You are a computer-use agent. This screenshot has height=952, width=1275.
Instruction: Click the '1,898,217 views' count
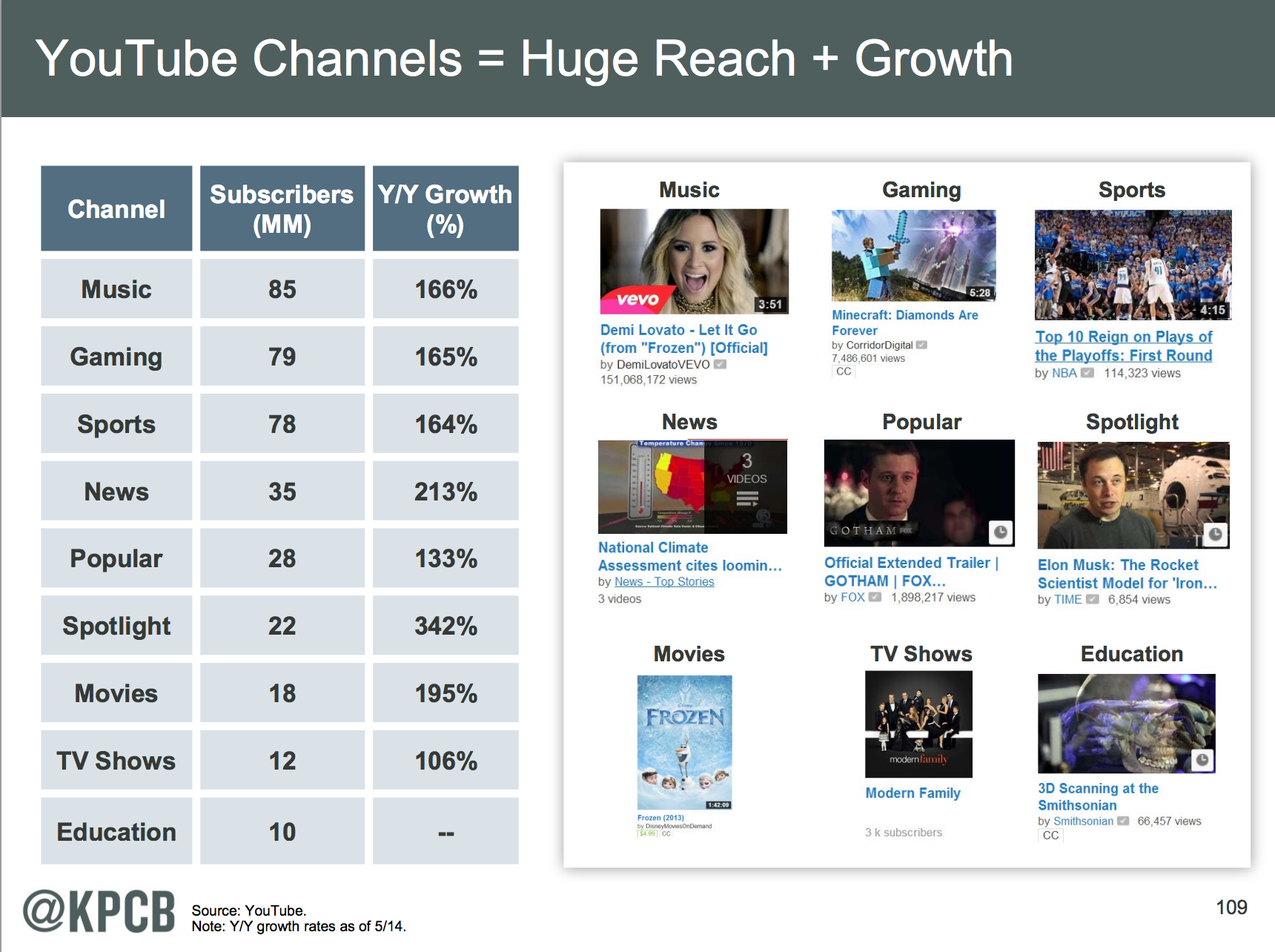(x=933, y=597)
